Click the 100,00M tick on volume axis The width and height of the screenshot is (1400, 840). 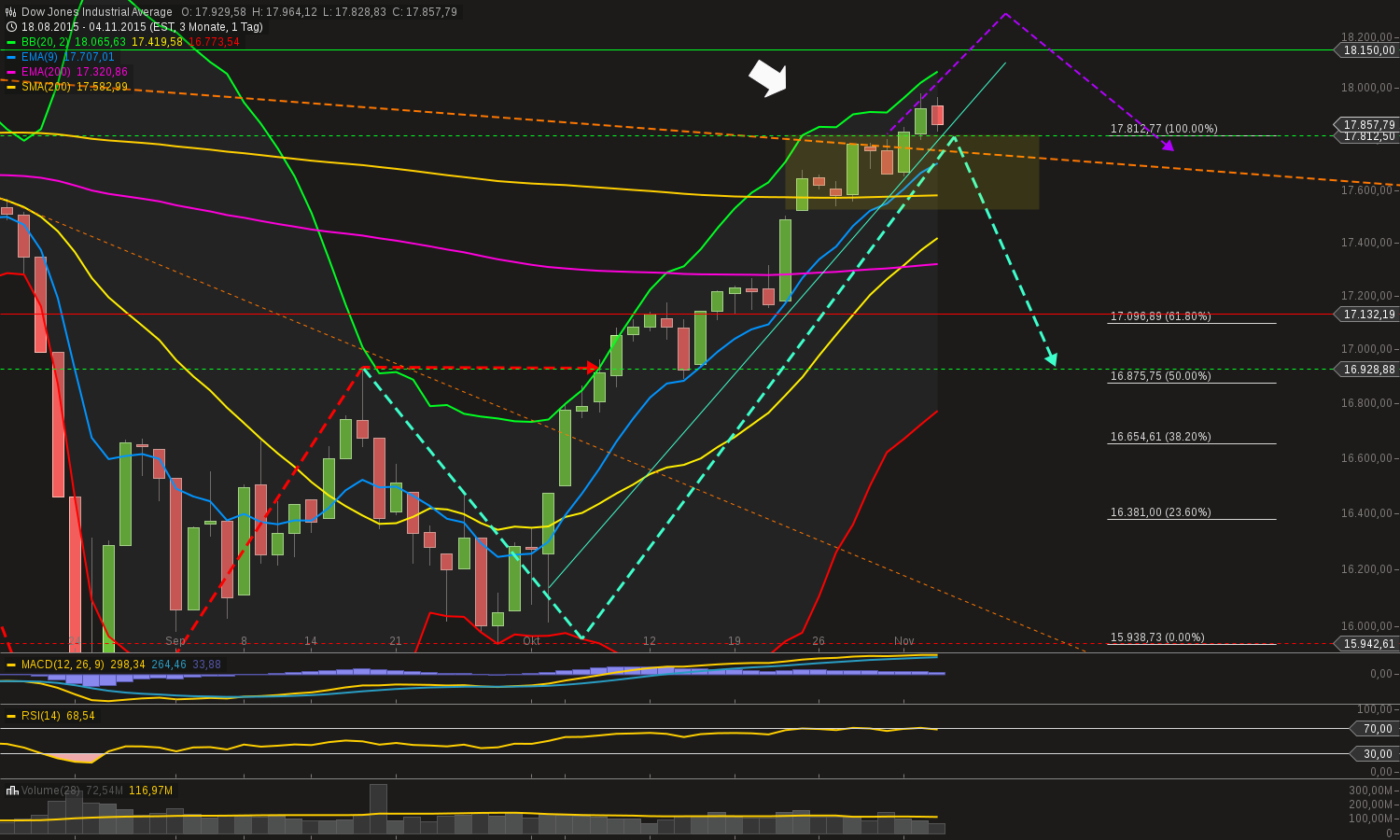pyautogui.click(x=1371, y=819)
